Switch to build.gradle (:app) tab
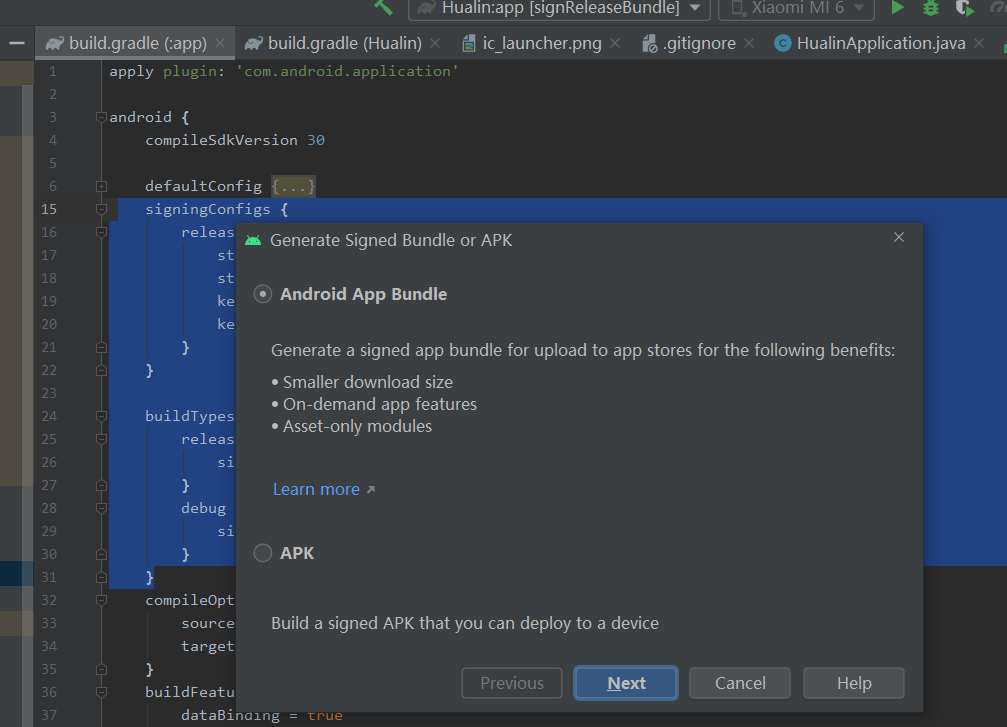This screenshot has height=727, width=1007. point(137,43)
